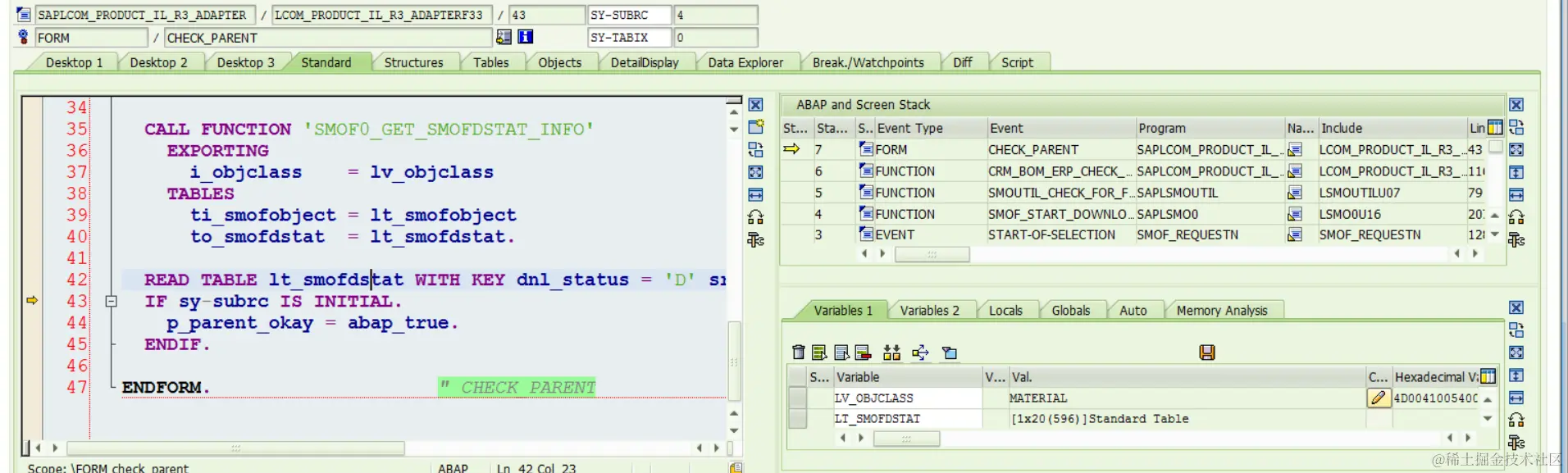Close the ABAP and Screen Stack tool
1568x473 pixels.
pos(1516,105)
